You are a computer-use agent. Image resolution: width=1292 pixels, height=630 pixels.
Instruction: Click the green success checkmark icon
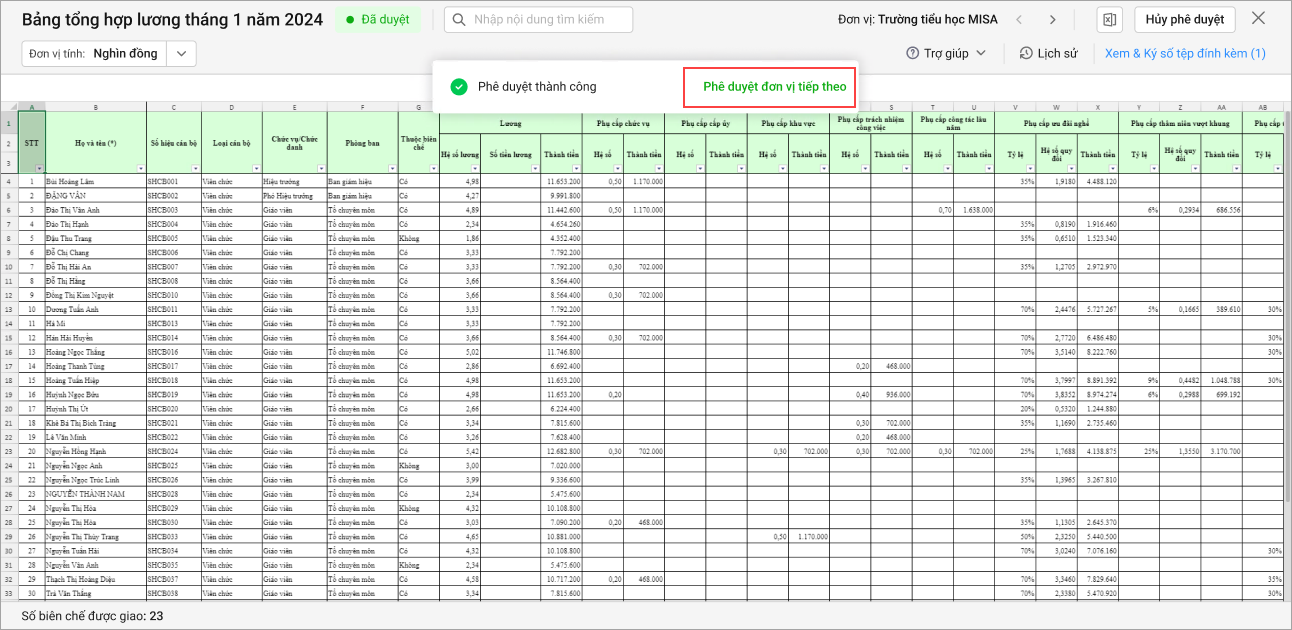459,87
